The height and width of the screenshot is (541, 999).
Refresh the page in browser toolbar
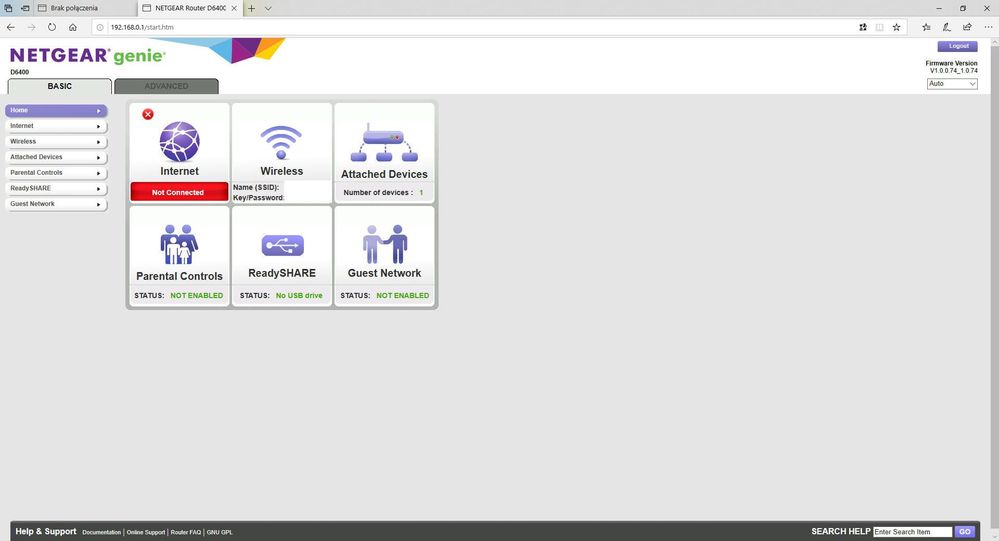pyautogui.click(x=52, y=27)
